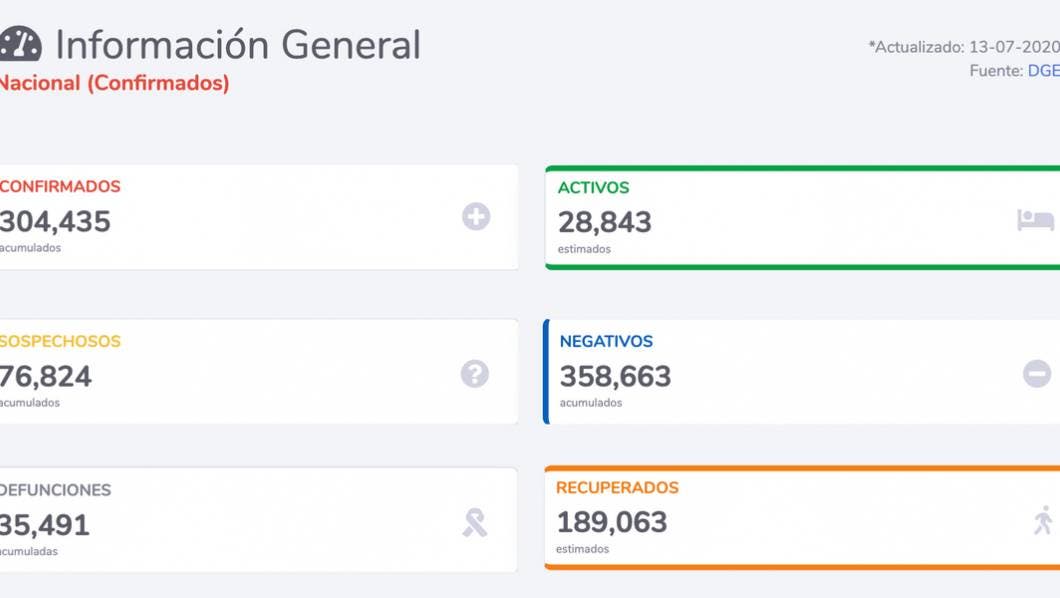The height and width of the screenshot is (598, 1060).
Task: Click the 304,435 confirmed count
Action: pos(55,222)
